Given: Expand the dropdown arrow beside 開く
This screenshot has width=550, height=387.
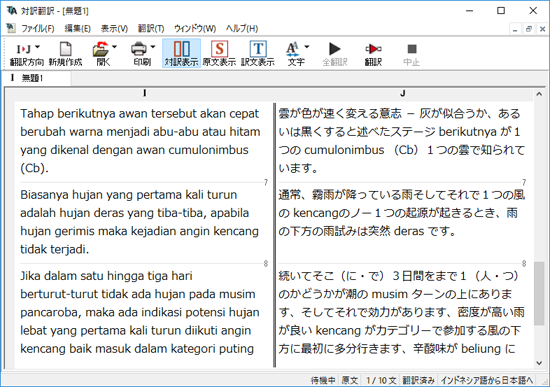Looking at the screenshot, I should pos(114,47).
